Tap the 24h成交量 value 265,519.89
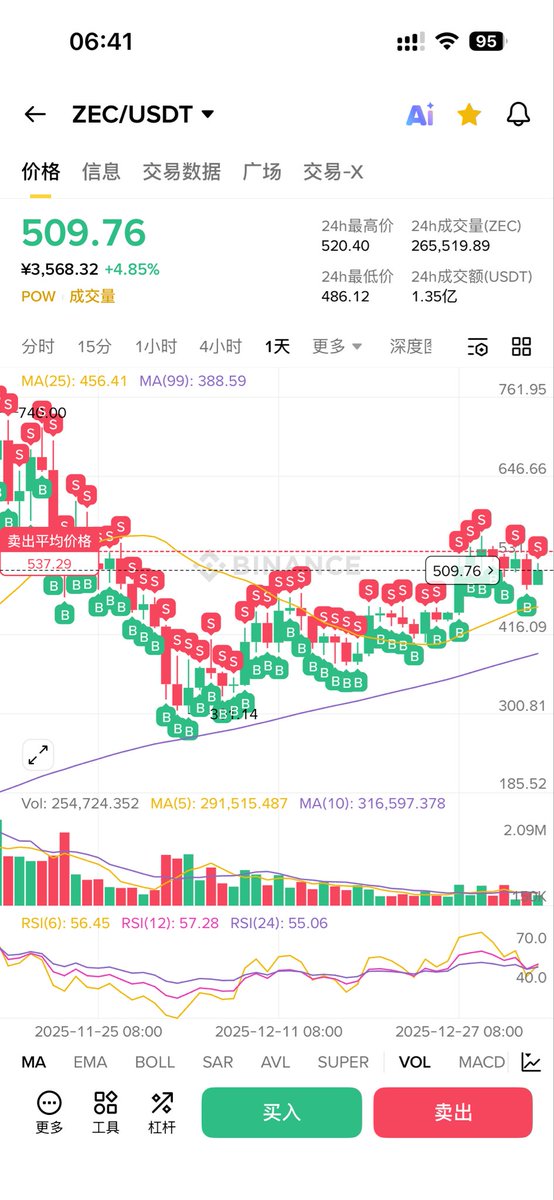This screenshot has height=1200, width=554. (451, 246)
